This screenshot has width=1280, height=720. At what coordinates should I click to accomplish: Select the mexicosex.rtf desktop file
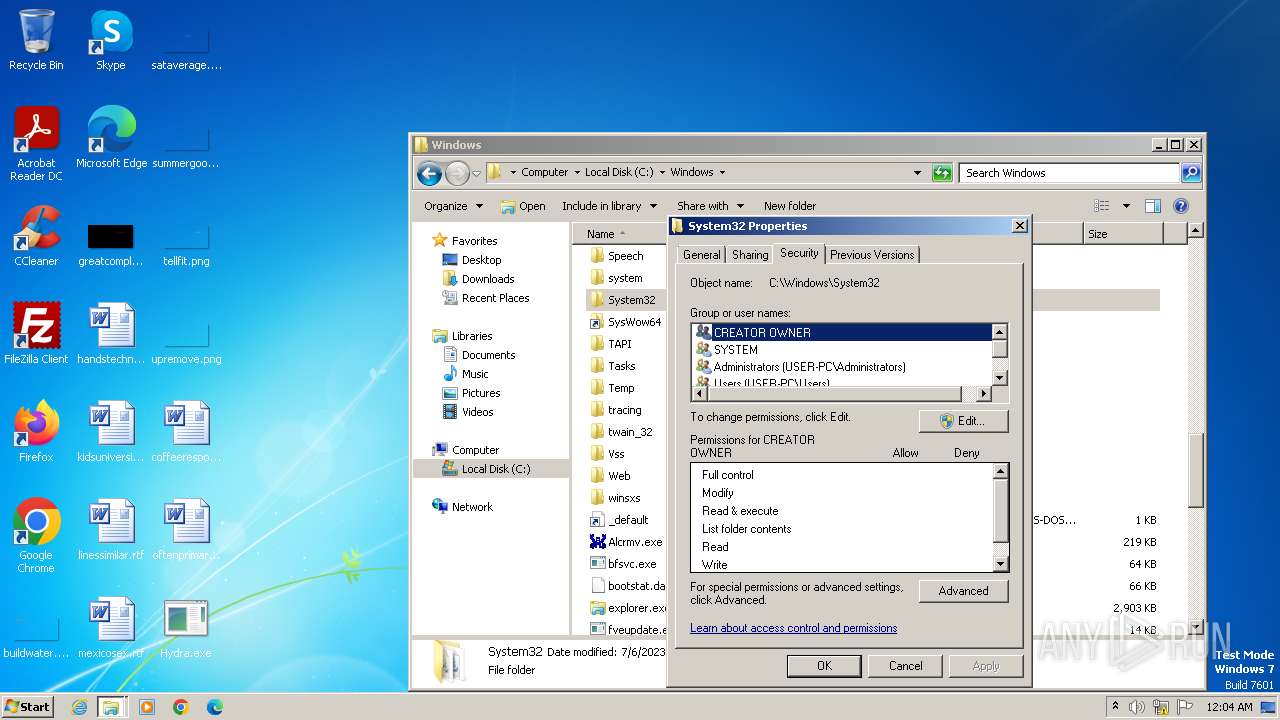(111, 628)
